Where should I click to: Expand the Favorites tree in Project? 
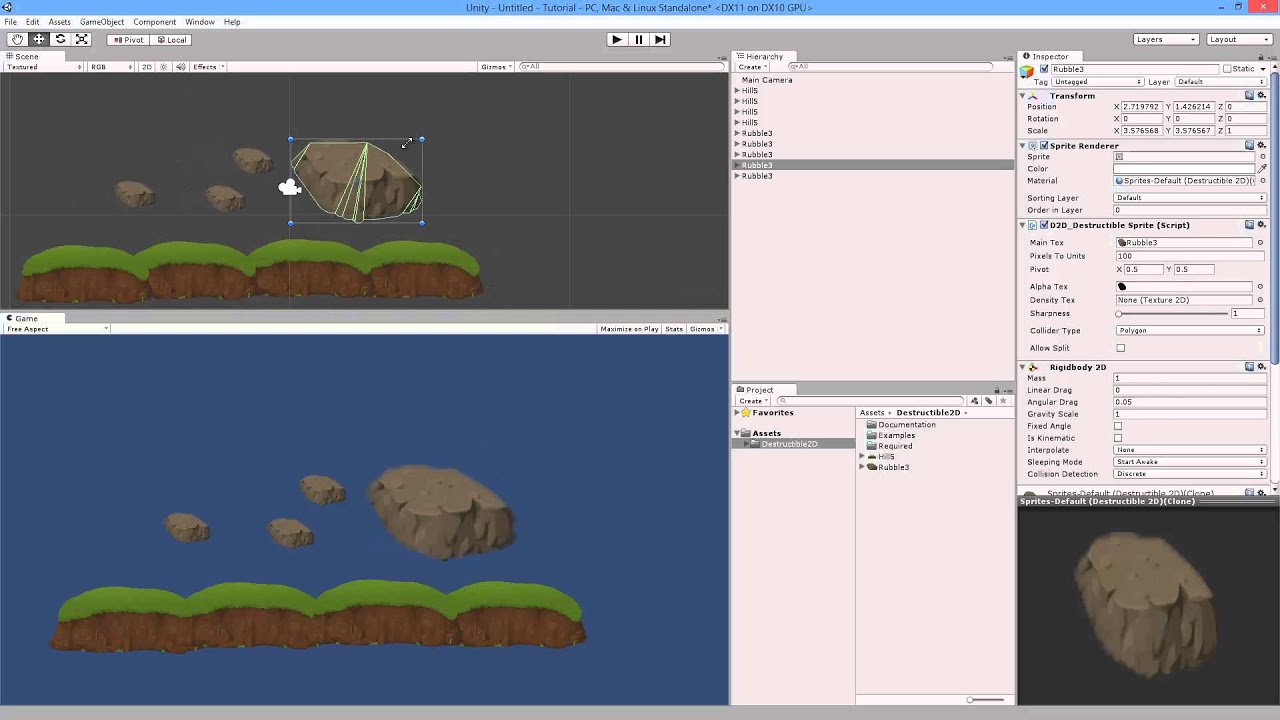pyautogui.click(x=738, y=412)
